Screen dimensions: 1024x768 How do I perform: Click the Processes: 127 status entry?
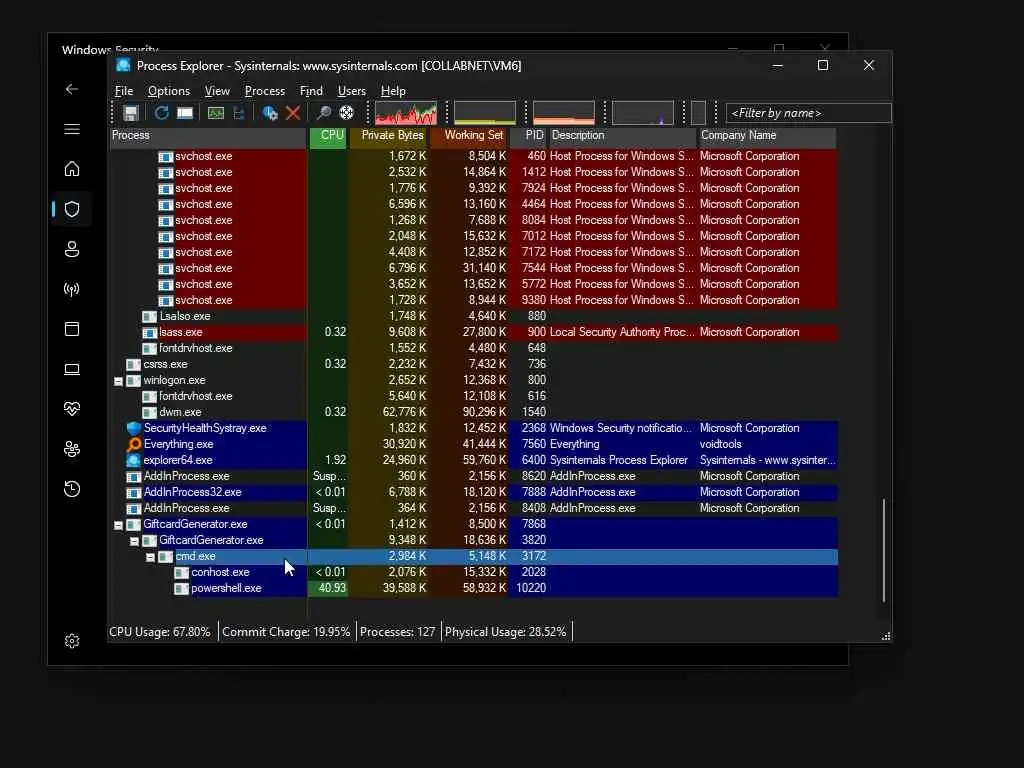[398, 632]
